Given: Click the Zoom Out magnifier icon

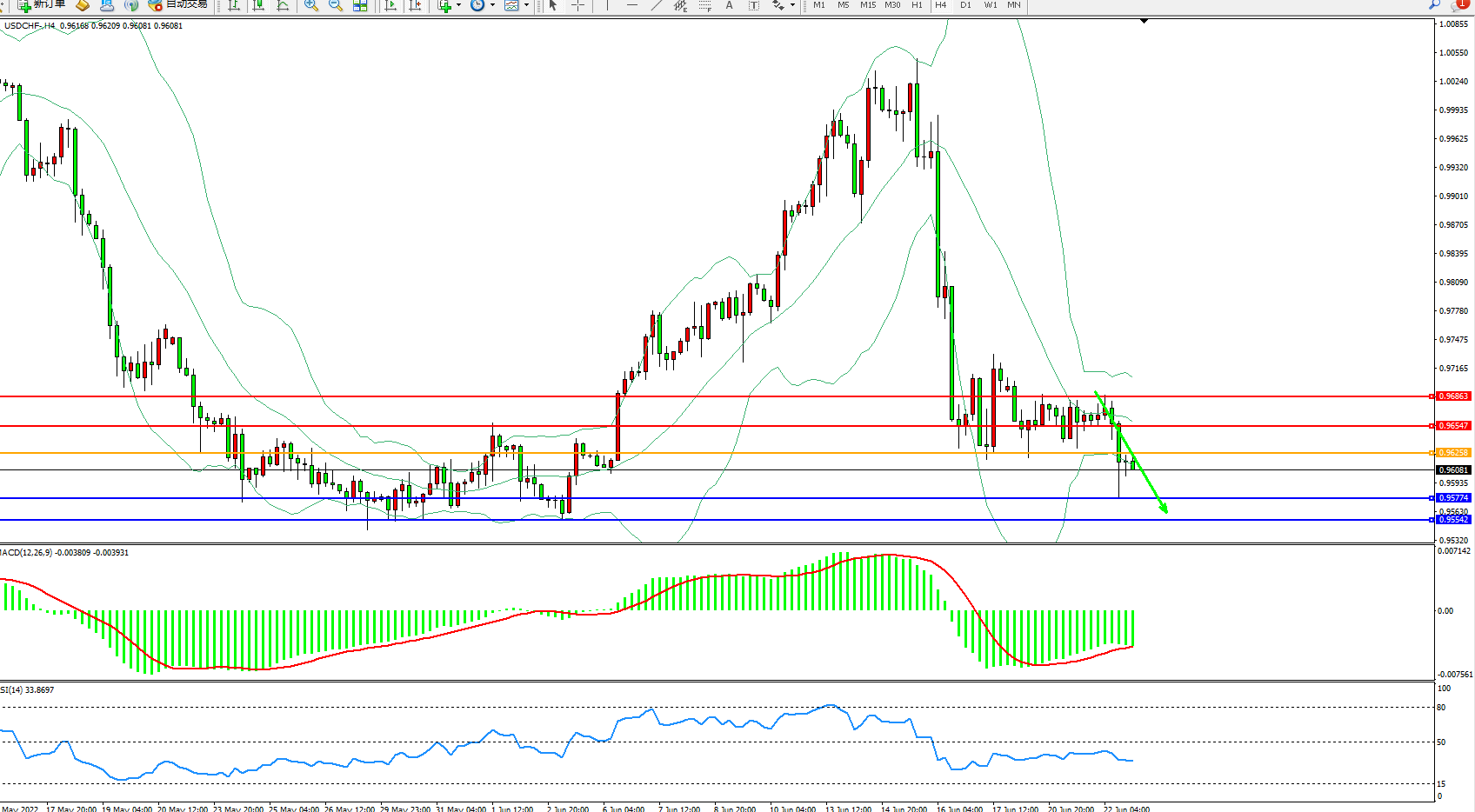Looking at the screenshot, I should coord(335,5).
